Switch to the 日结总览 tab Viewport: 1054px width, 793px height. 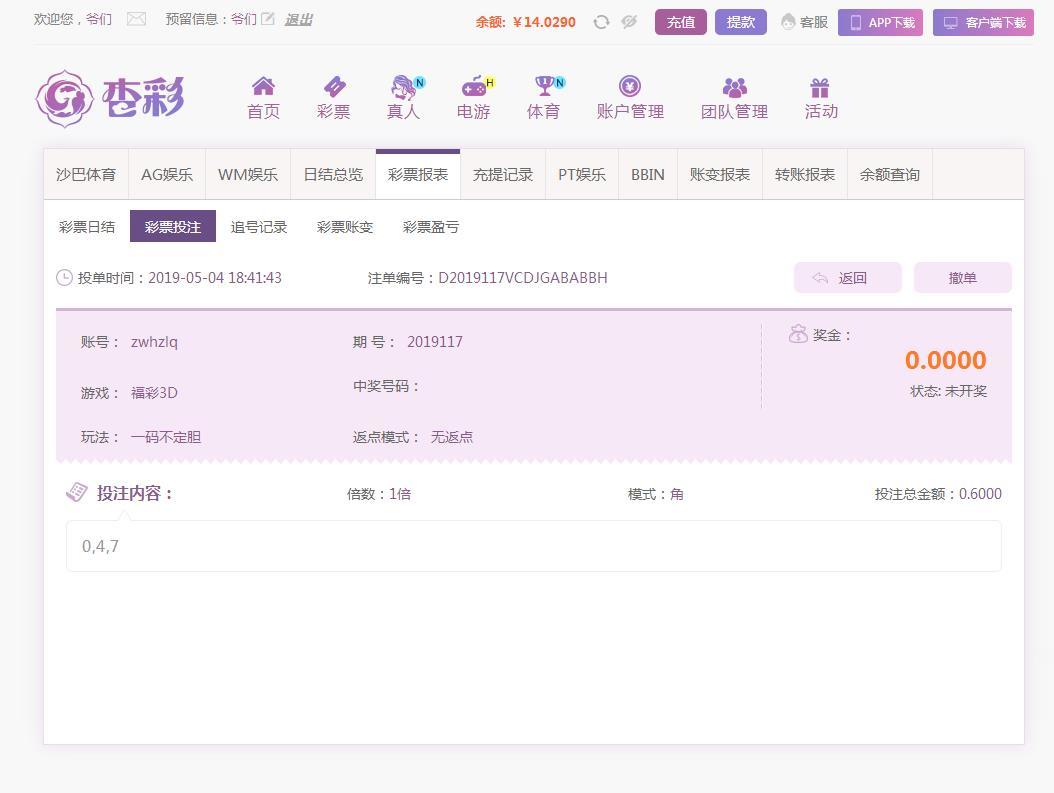pyautogui.click(x=333, y=175)
